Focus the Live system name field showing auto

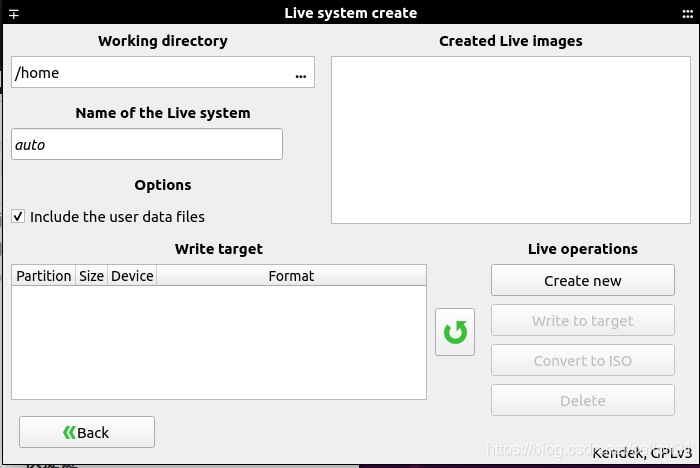pos(147,144)
